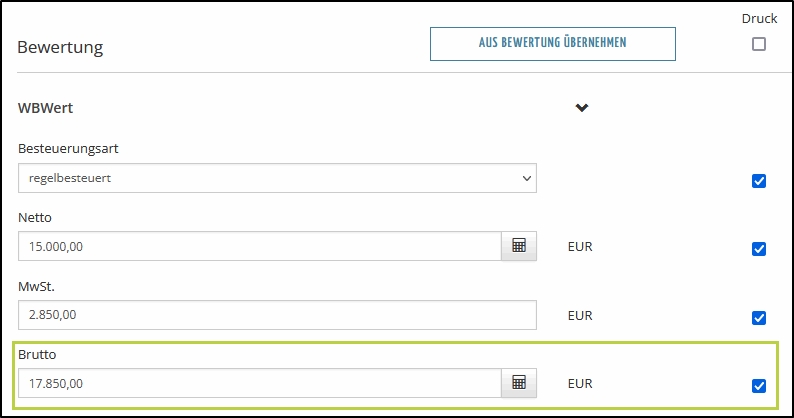
Task: Click the EUR label in Netto row
Action: (x=580, y=247)
